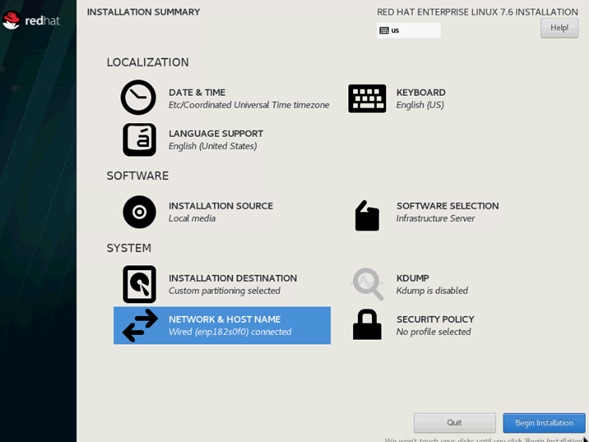Click 'English (US)' keyboard status text

420,105
